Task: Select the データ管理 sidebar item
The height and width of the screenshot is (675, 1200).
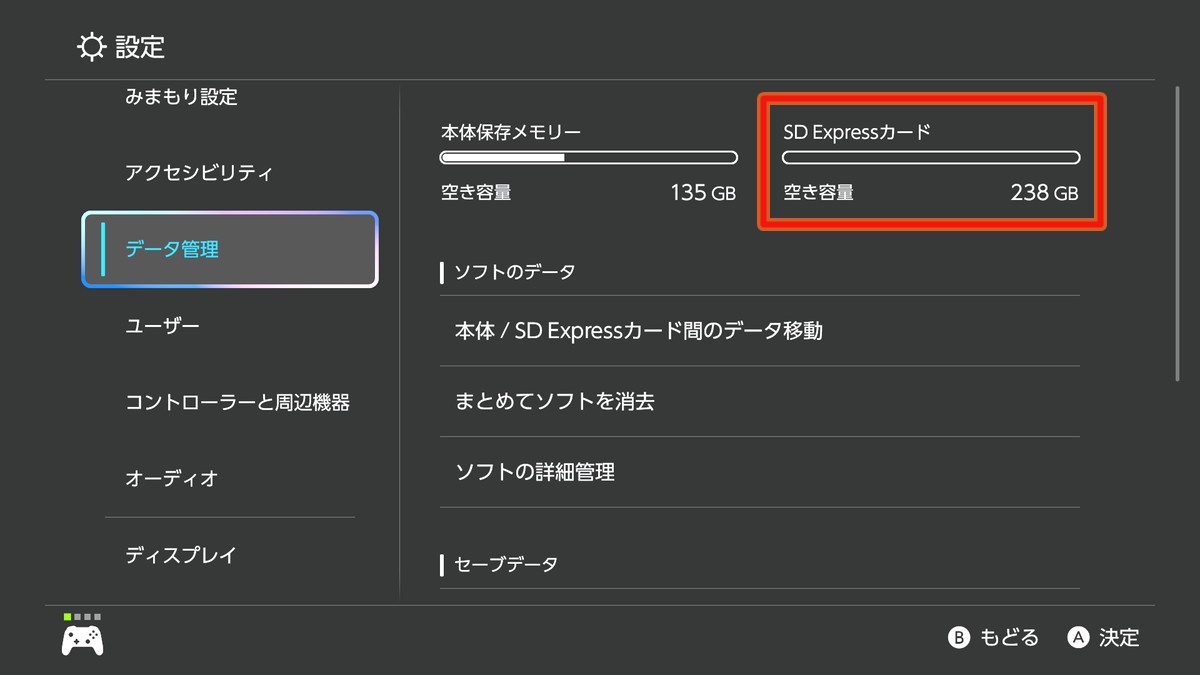Action: click(230, 250)
